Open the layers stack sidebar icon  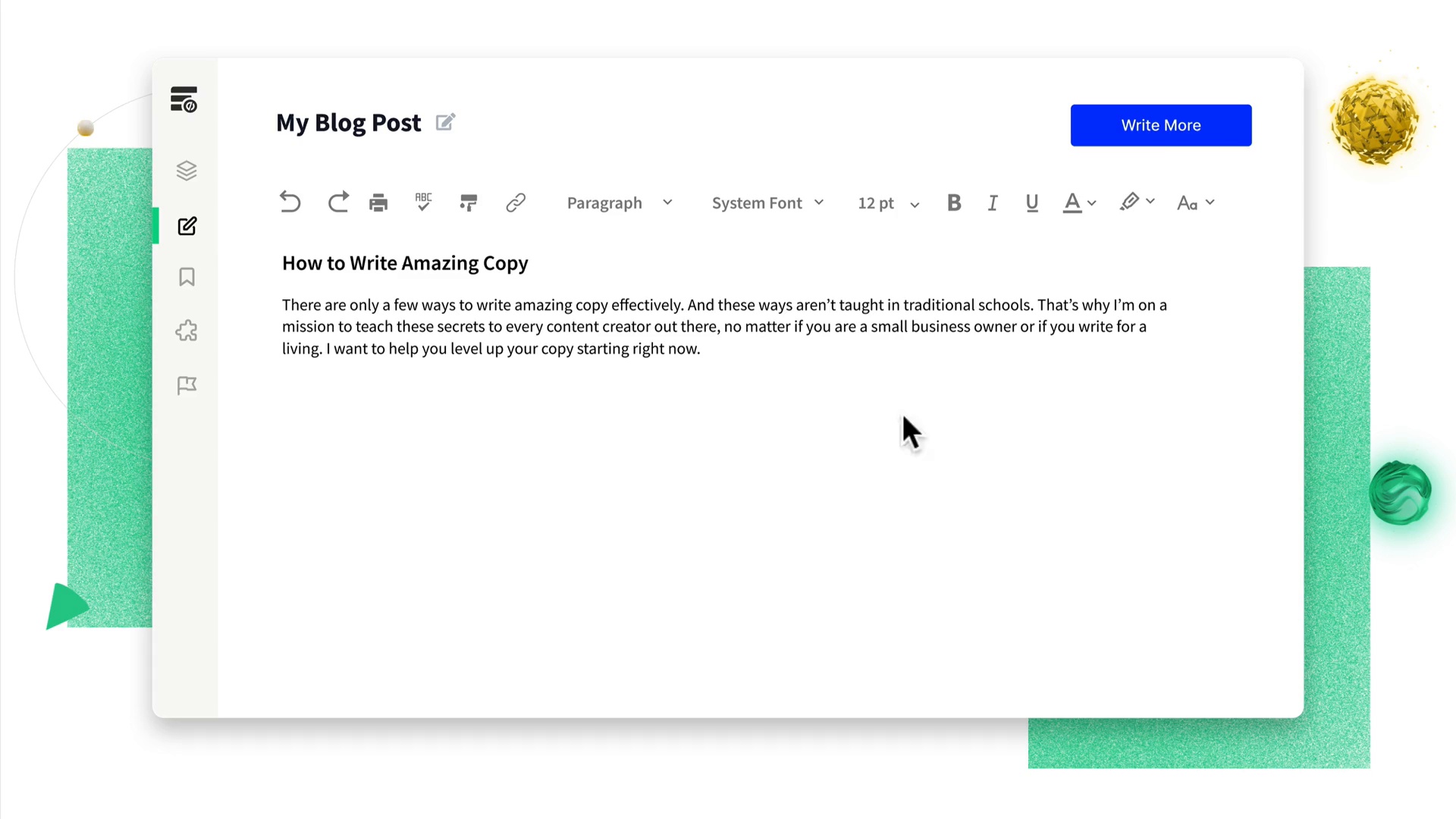point(187,171)
